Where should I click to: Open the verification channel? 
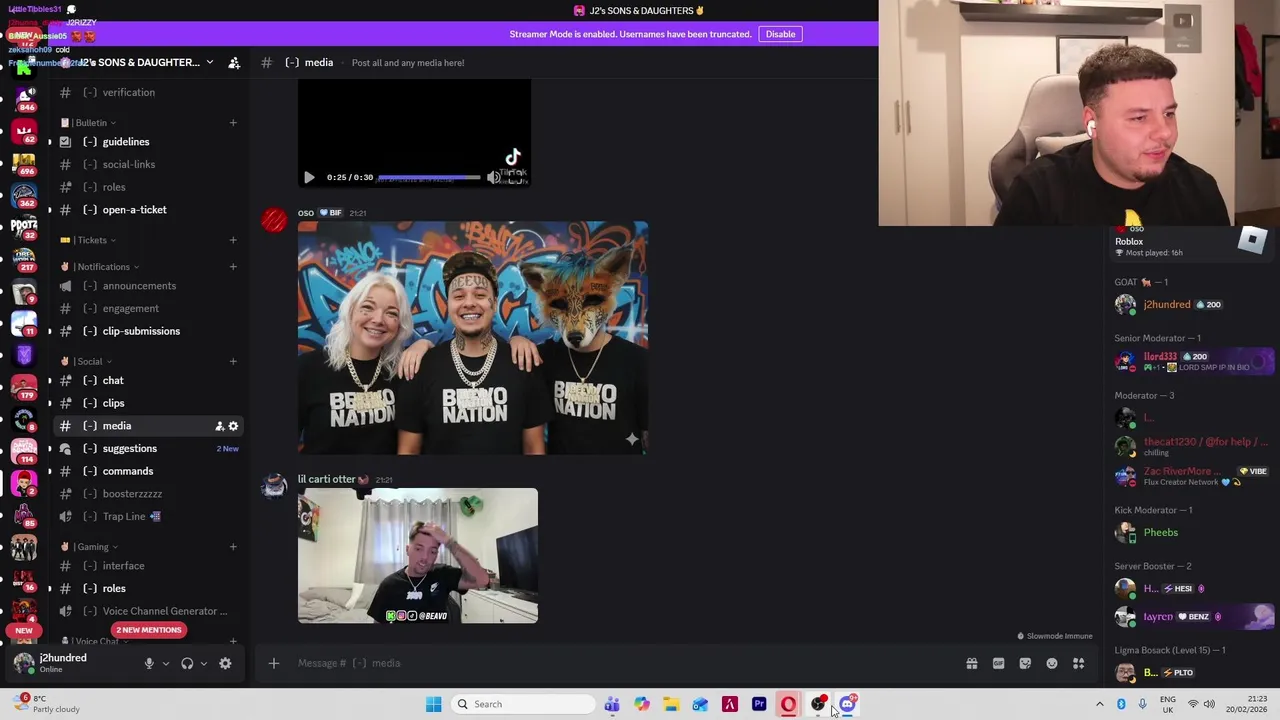click(149, 93)
